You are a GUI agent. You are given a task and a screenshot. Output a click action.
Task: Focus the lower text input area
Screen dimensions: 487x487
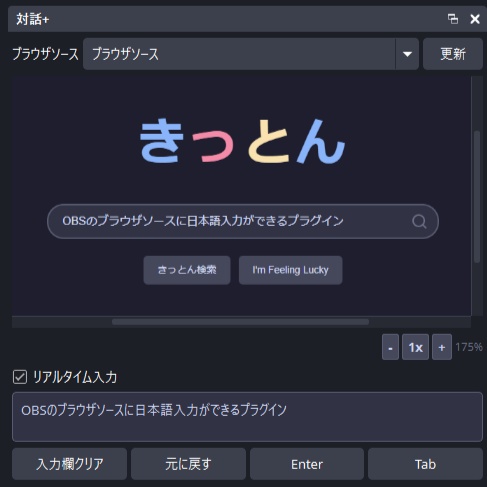(x=247, y=417)
